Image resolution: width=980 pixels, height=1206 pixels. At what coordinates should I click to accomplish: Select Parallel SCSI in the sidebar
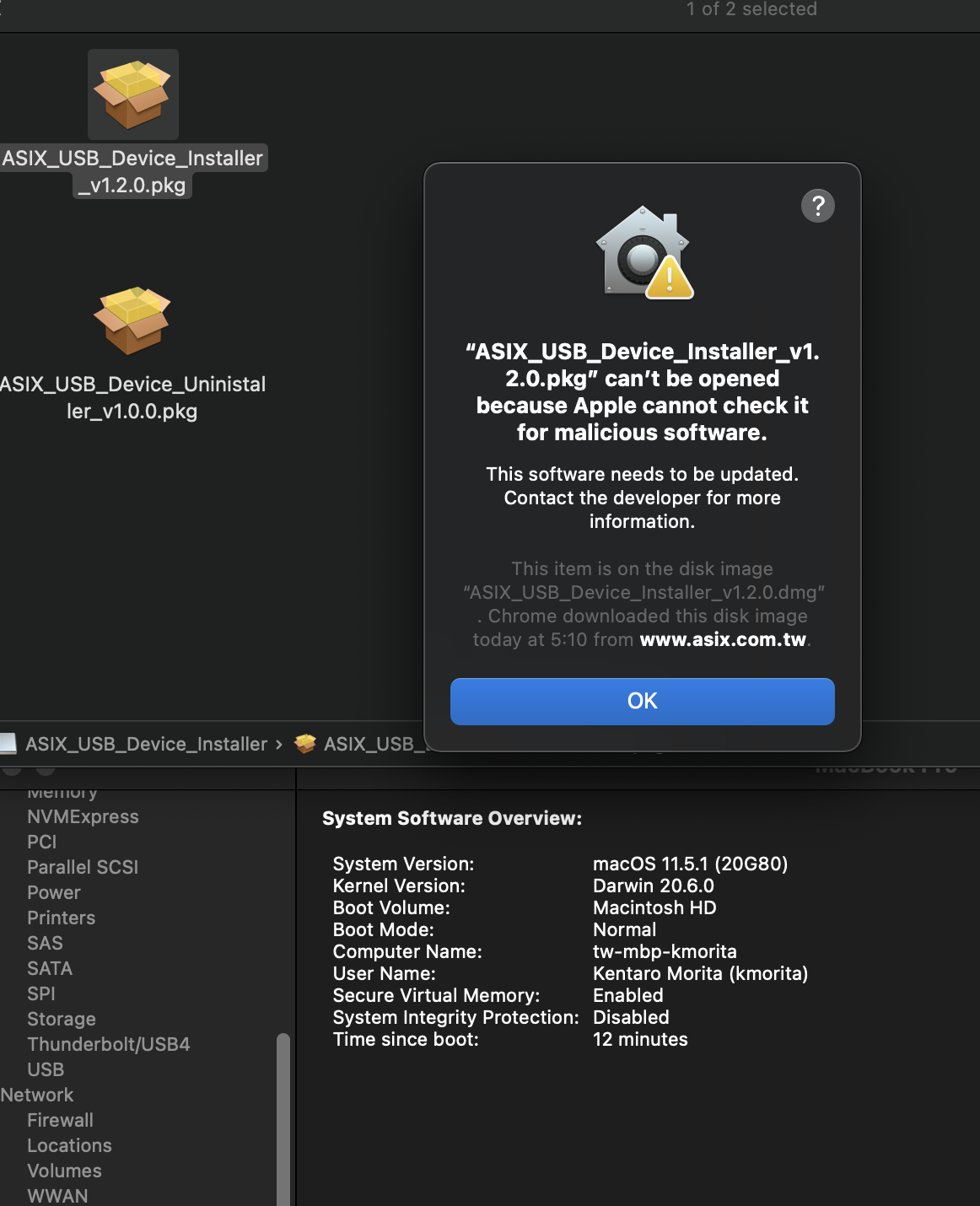(83, 867)
